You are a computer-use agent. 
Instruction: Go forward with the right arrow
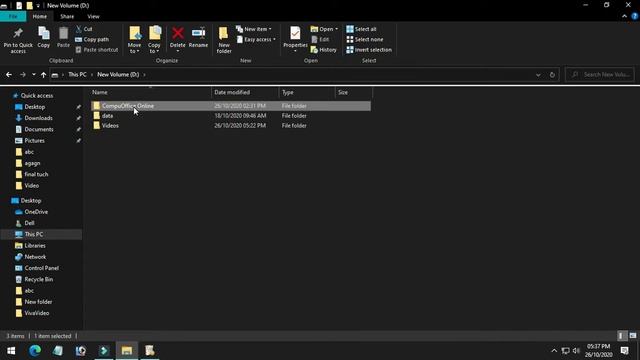23,75
